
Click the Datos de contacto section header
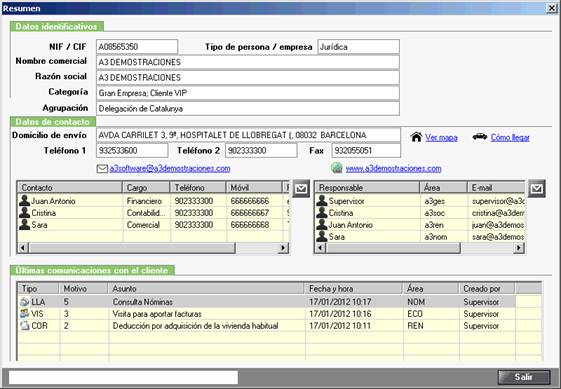[x=53, y=122]
